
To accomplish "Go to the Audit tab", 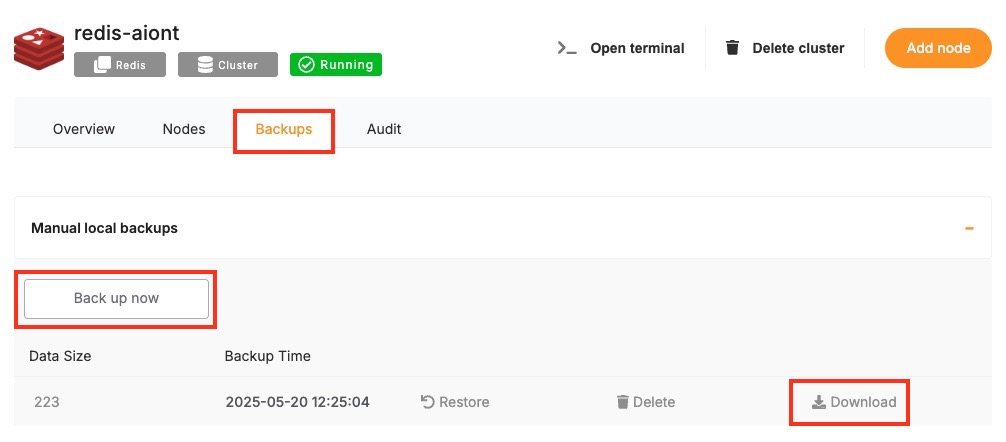I will (x=384, y=129).
